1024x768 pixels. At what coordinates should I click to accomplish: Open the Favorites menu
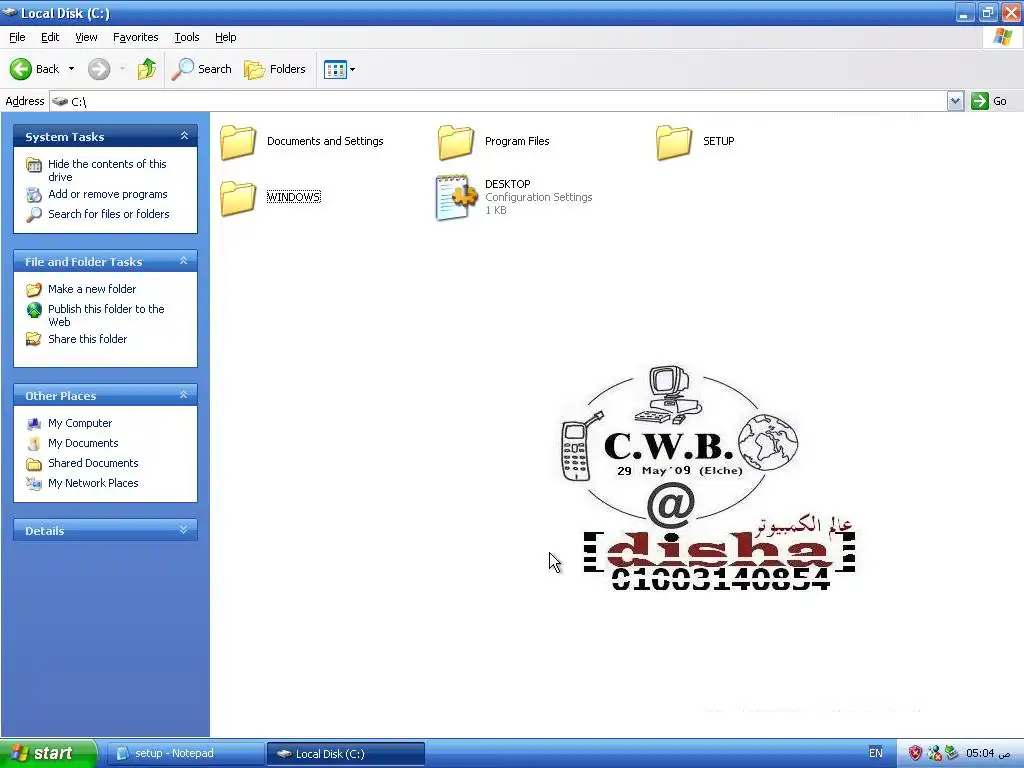click(135, 37)
